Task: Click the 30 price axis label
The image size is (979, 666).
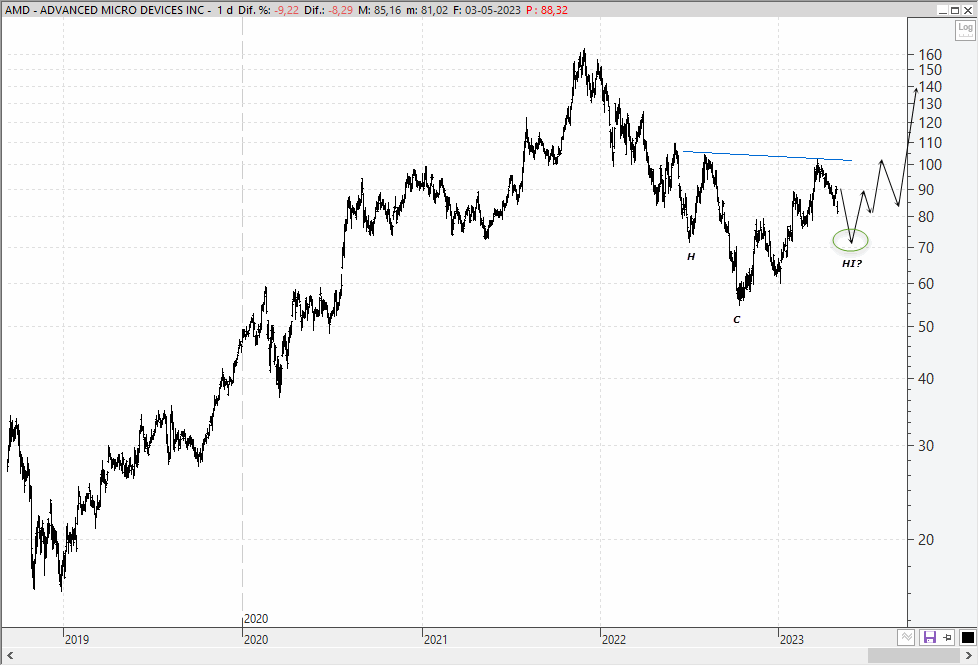Action: [x=926, y=446]
